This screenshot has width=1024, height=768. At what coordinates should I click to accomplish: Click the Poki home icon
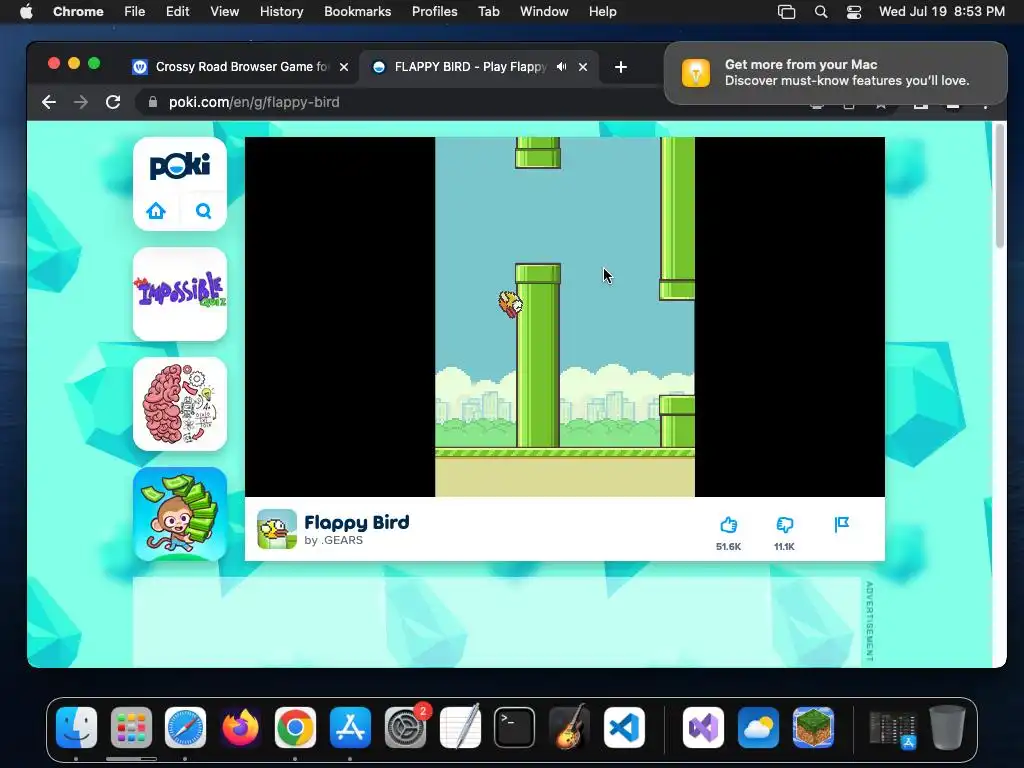[x=156, y=211]
